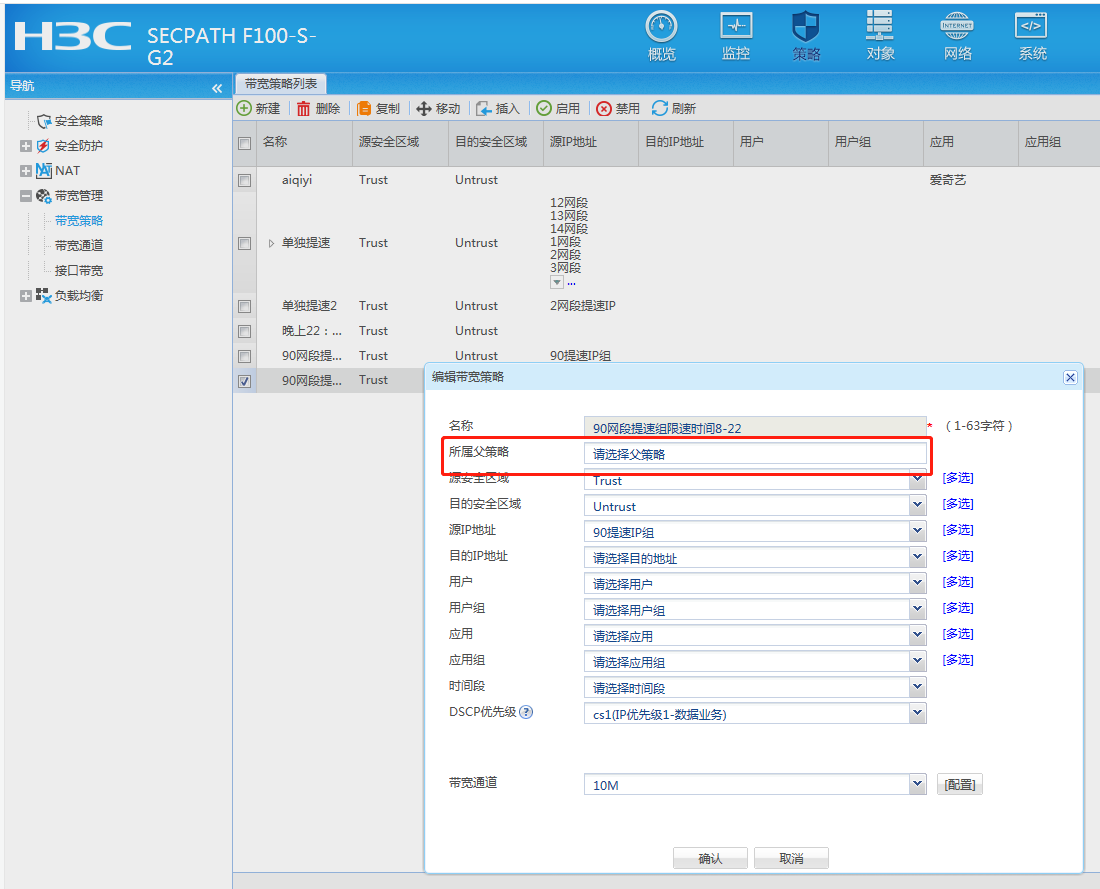
Task: Open the 网络 network icon
Action: (x=957, y=27)
